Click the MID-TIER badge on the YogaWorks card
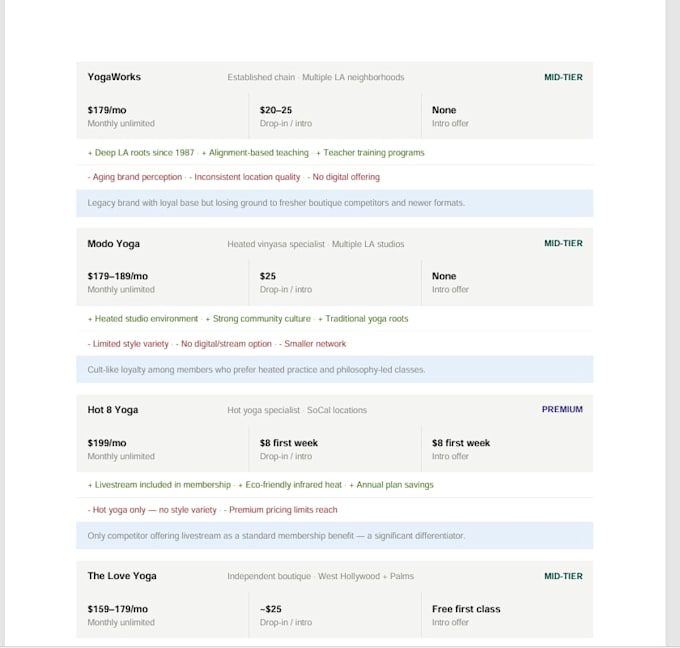The width and height of the screenshot is (680, 648). pyautogui.click(x=563, y=77)
